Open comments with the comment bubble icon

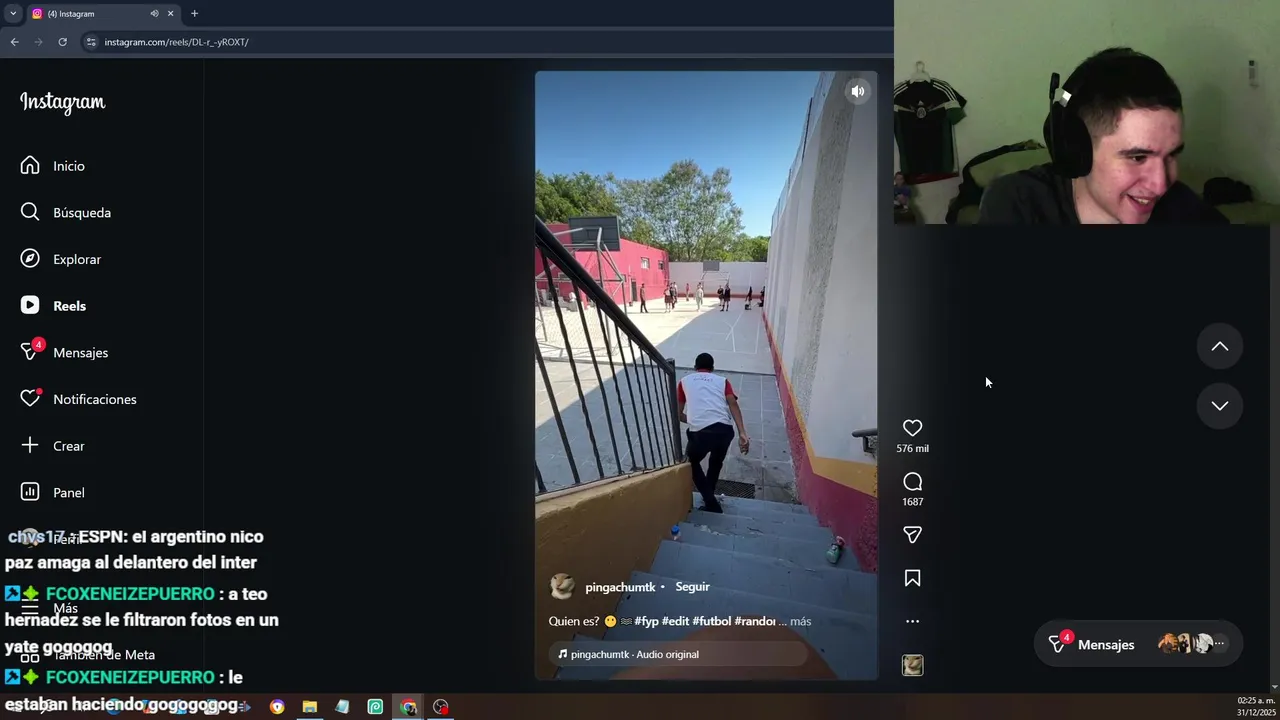912,482
